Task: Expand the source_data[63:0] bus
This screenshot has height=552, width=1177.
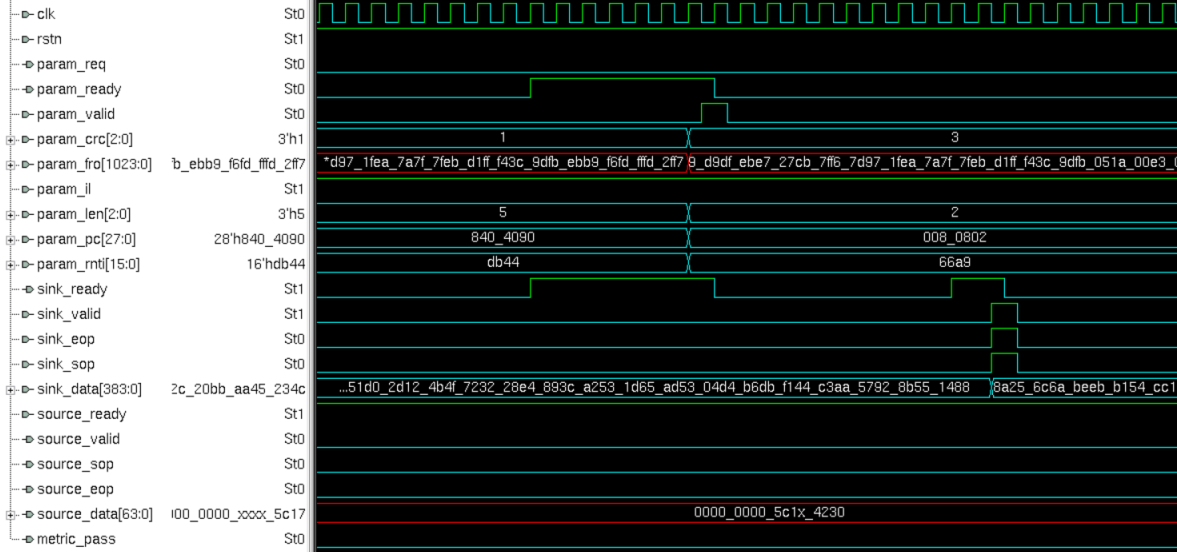Action: point(10,514)
